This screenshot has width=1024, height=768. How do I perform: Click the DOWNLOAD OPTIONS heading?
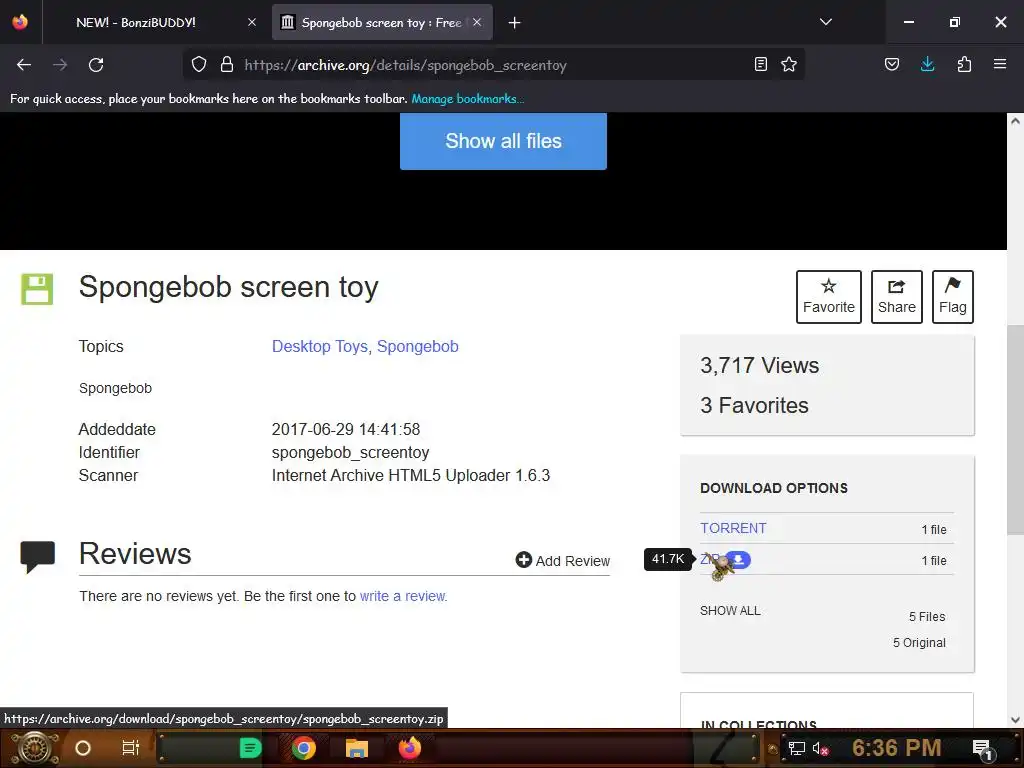[774, 488]
